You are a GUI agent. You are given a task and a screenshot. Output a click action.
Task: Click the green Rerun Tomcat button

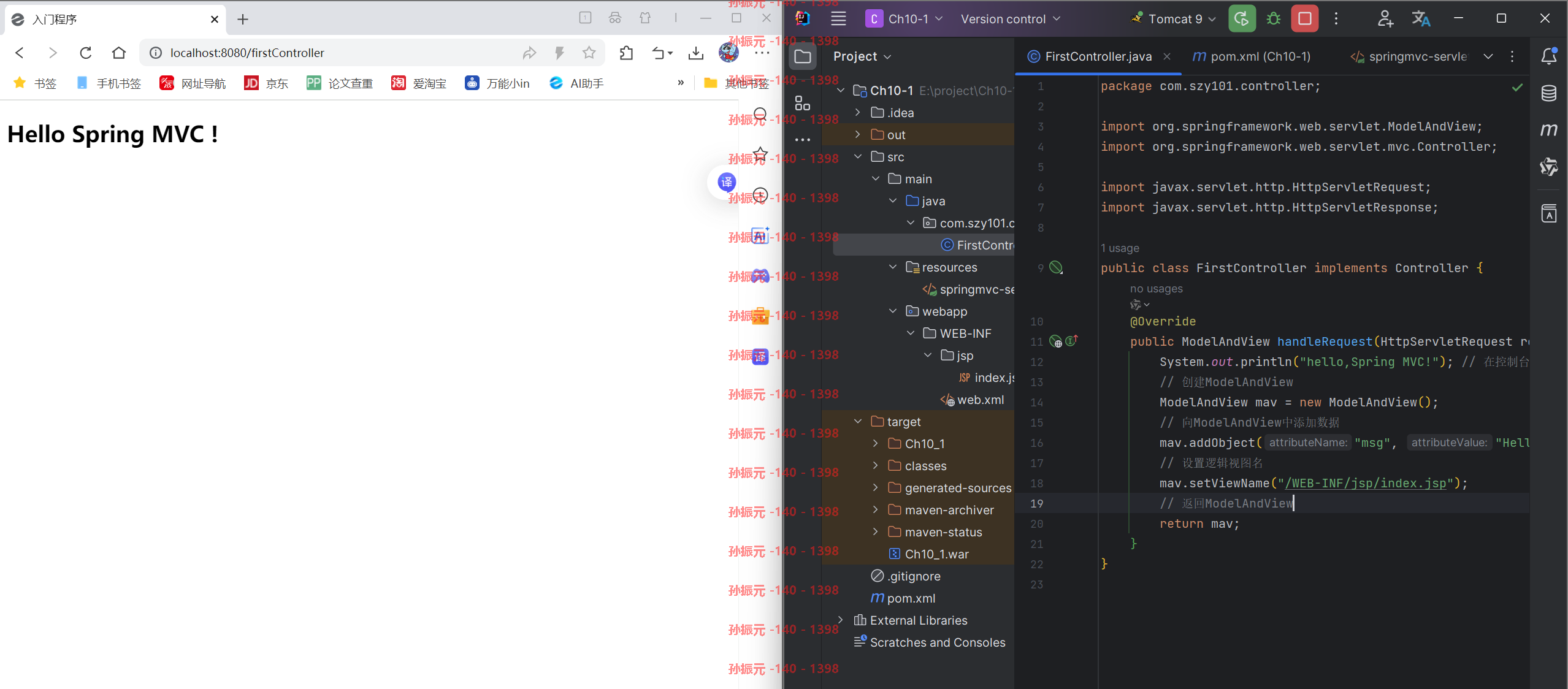1242,19
